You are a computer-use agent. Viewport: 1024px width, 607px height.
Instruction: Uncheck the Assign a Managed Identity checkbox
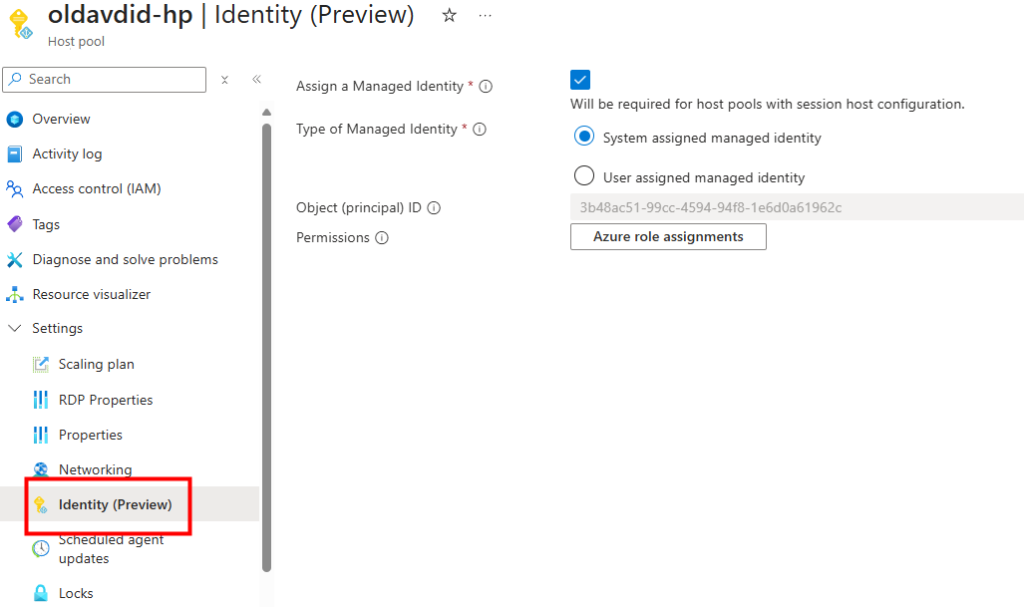coord(580,80)
